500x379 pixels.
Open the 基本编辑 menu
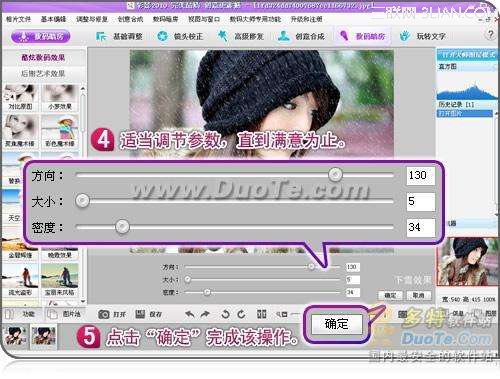point(53,19)
